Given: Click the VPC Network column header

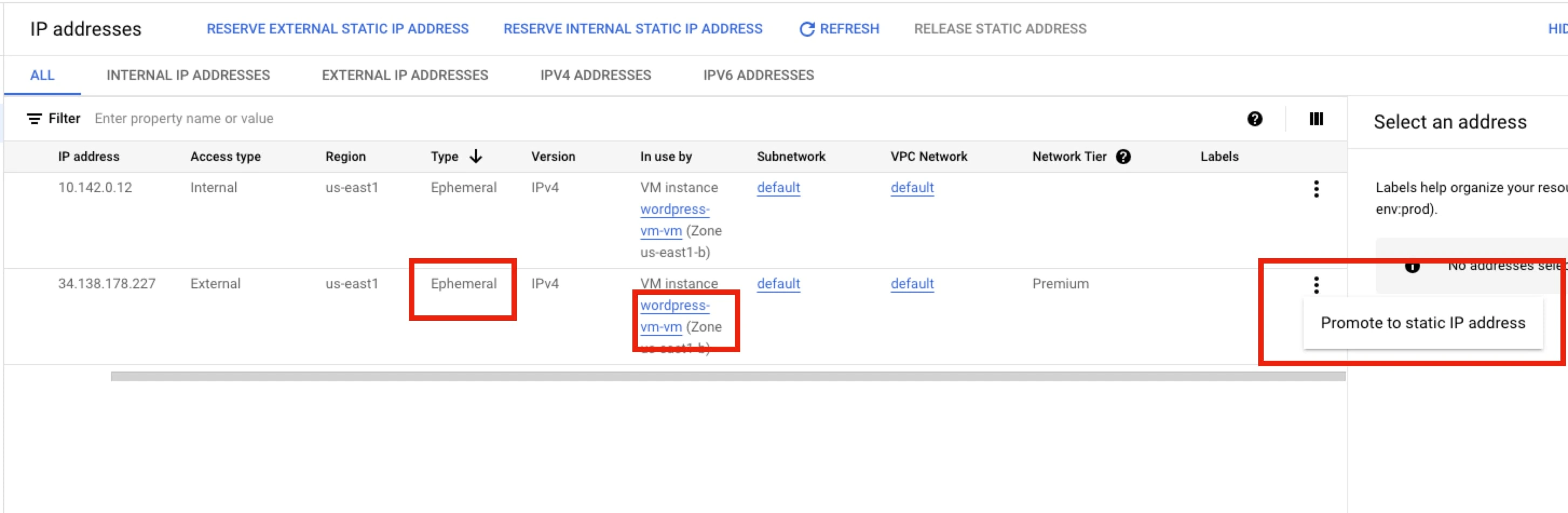Looking at the screenshot, I should click(929, 157).
